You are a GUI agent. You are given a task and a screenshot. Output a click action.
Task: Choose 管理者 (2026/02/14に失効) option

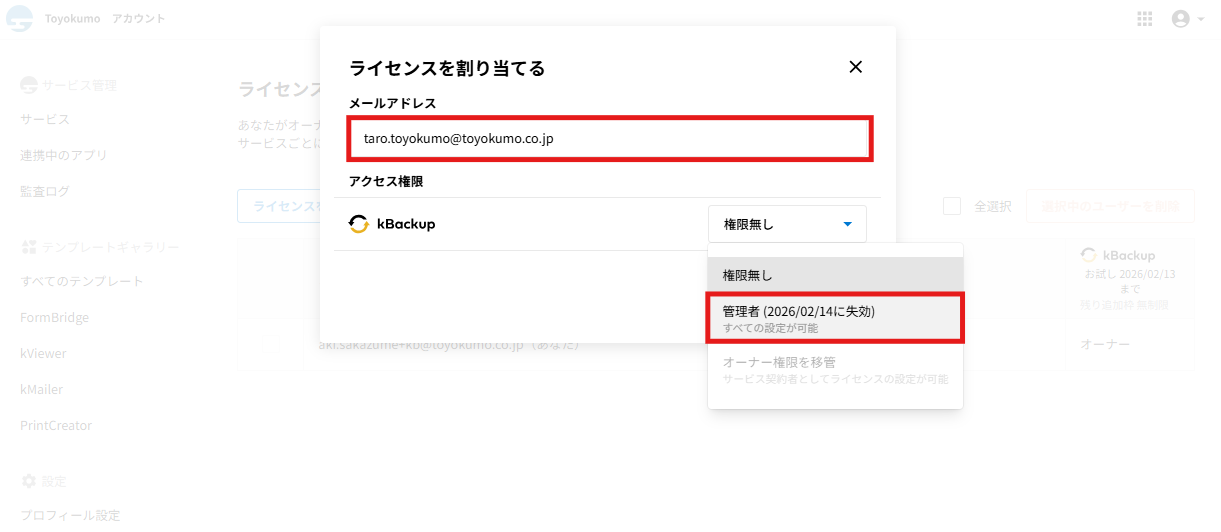click(835, 318)
